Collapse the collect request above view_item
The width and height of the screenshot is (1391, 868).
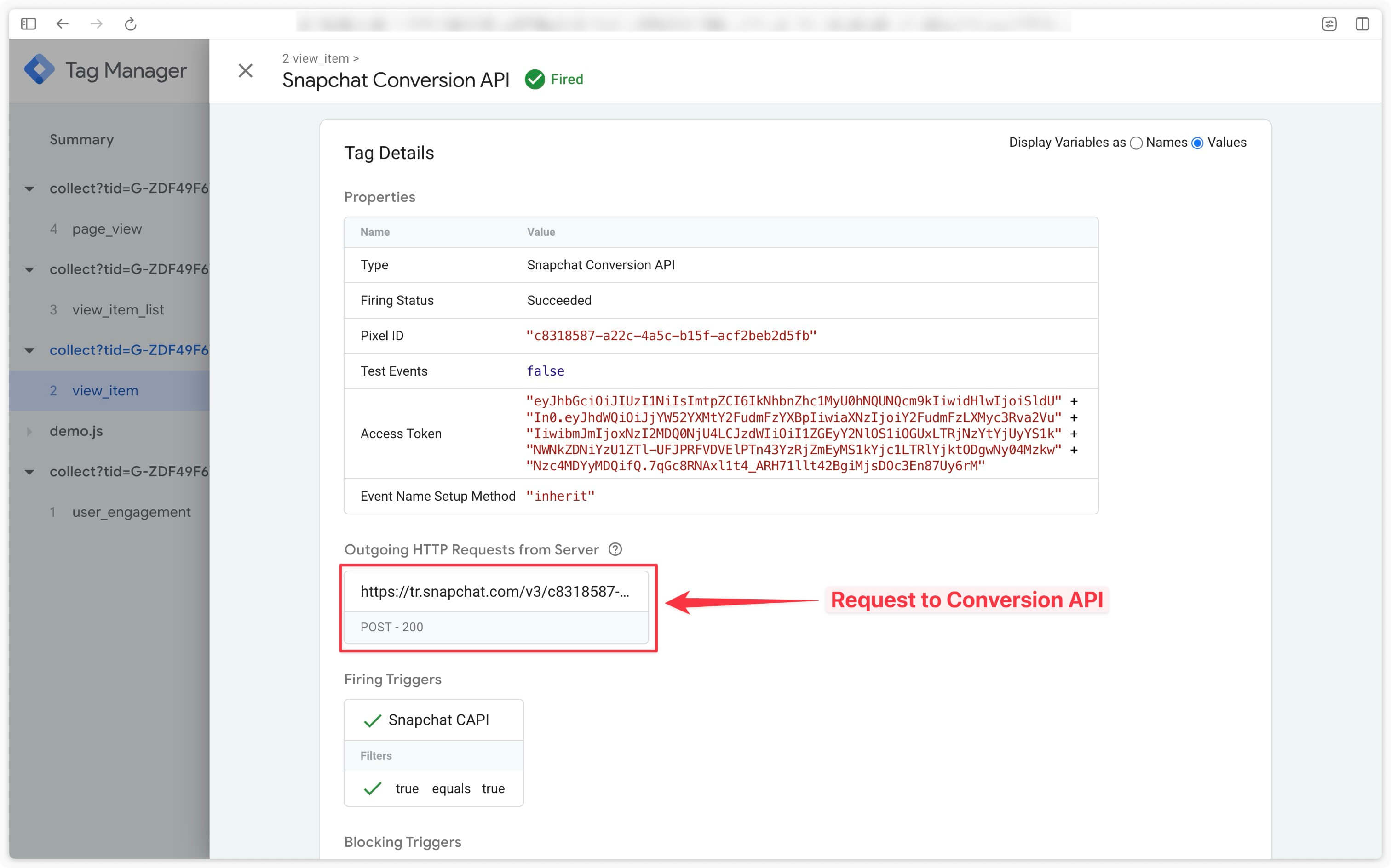pos(29,351)
